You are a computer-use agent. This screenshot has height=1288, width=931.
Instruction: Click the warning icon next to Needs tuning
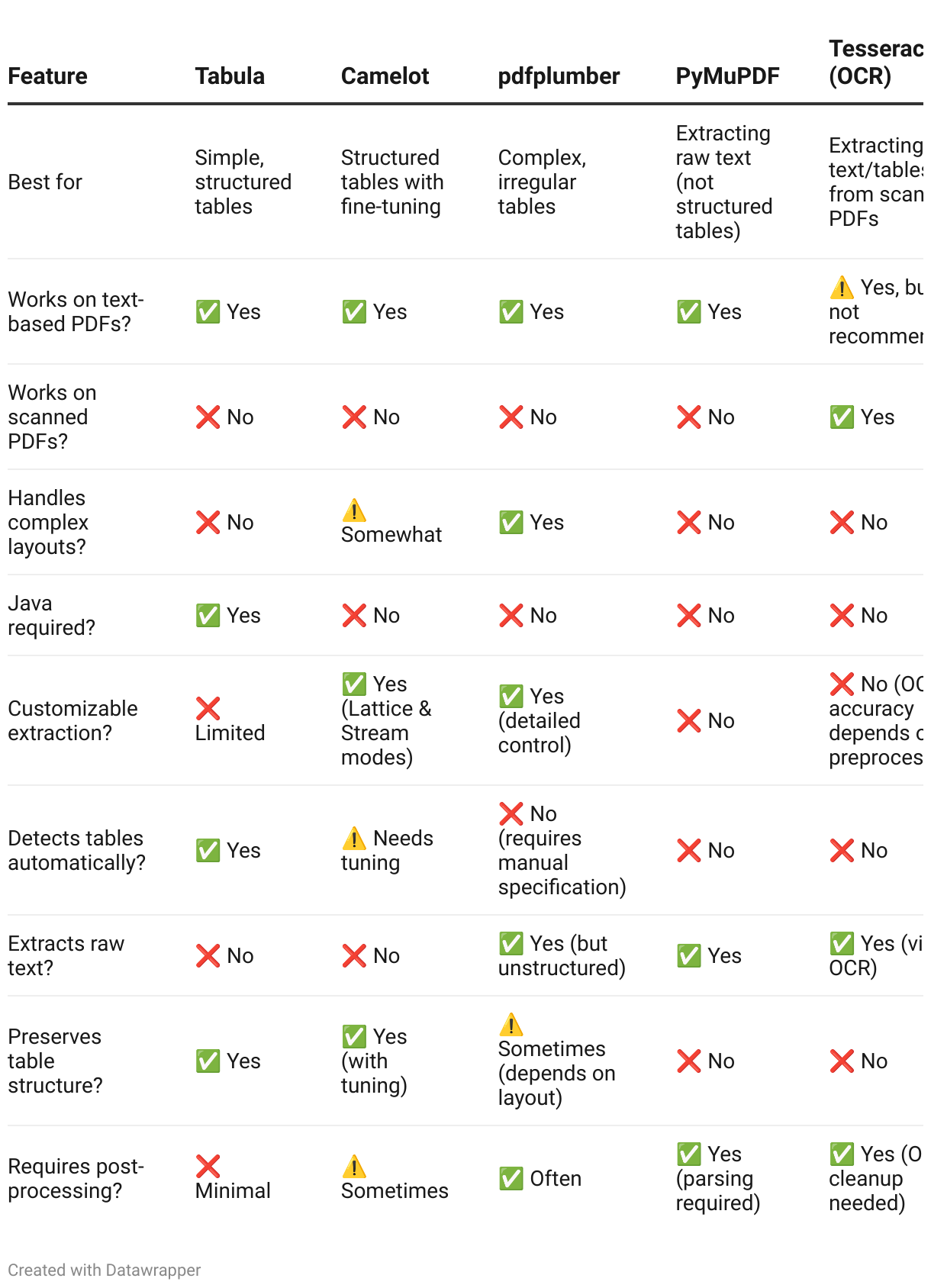tap(354, 838)
